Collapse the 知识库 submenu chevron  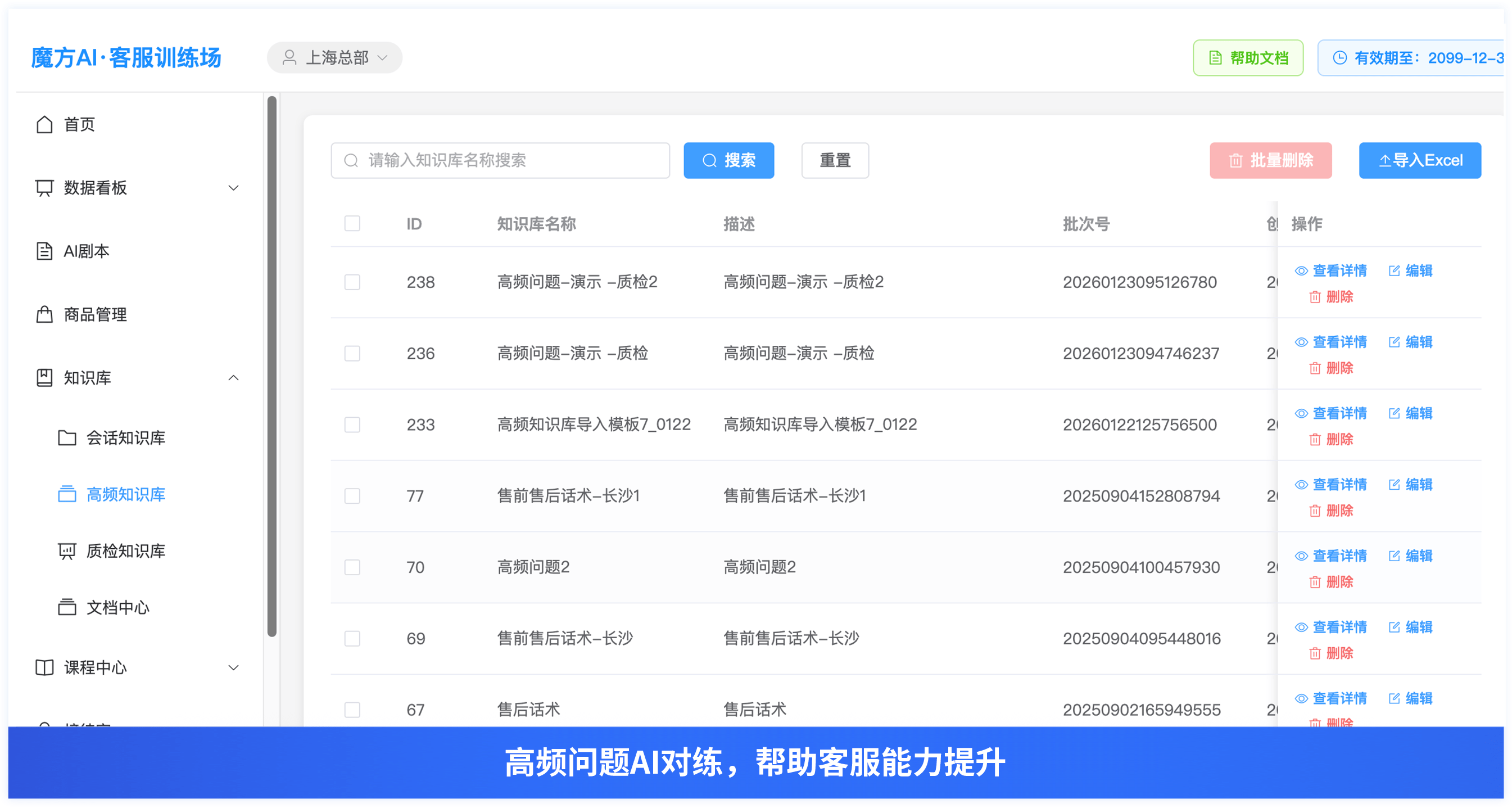tap(234, 378)
